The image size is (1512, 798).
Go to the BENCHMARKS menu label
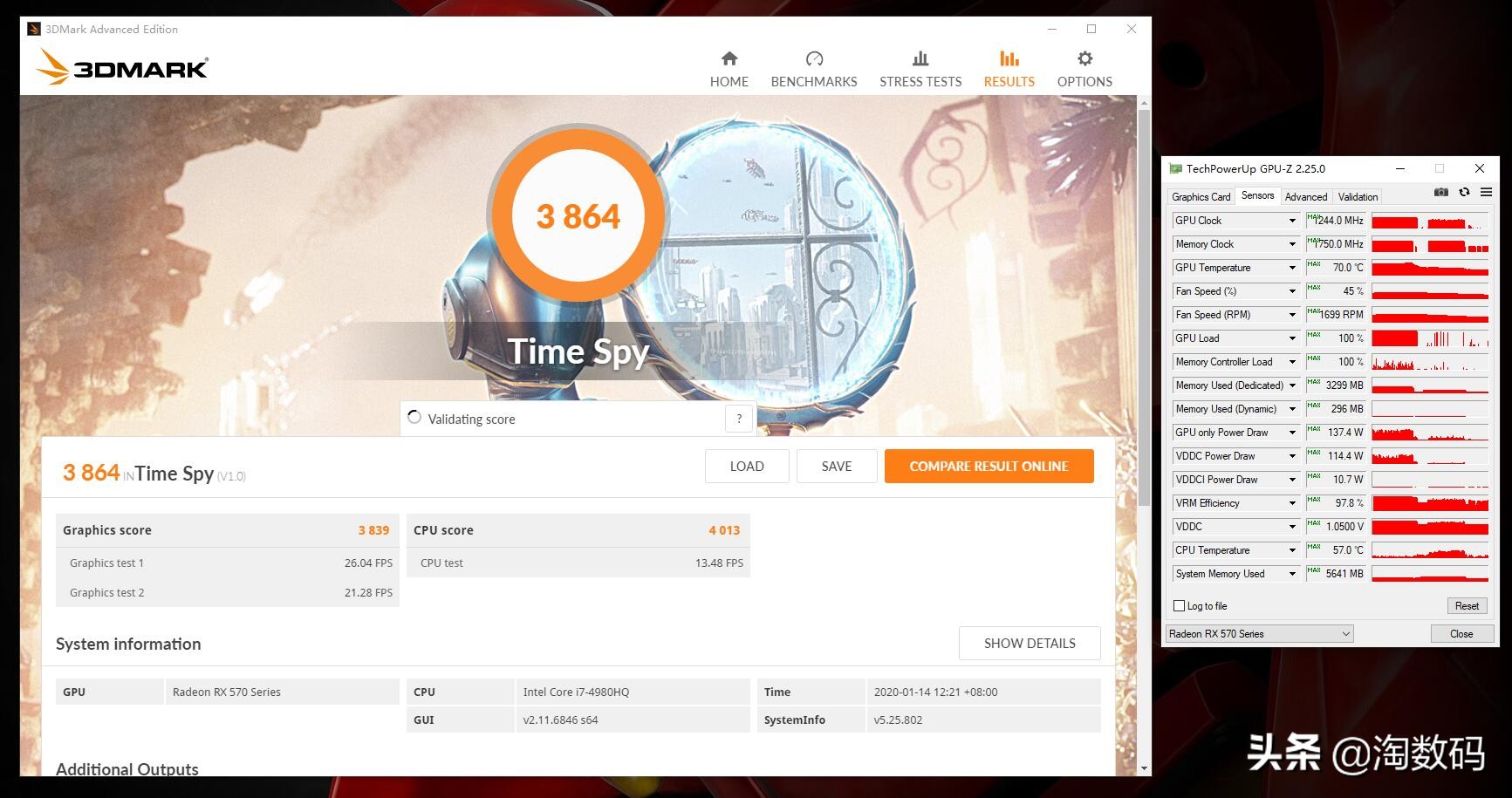pos(814,81)
